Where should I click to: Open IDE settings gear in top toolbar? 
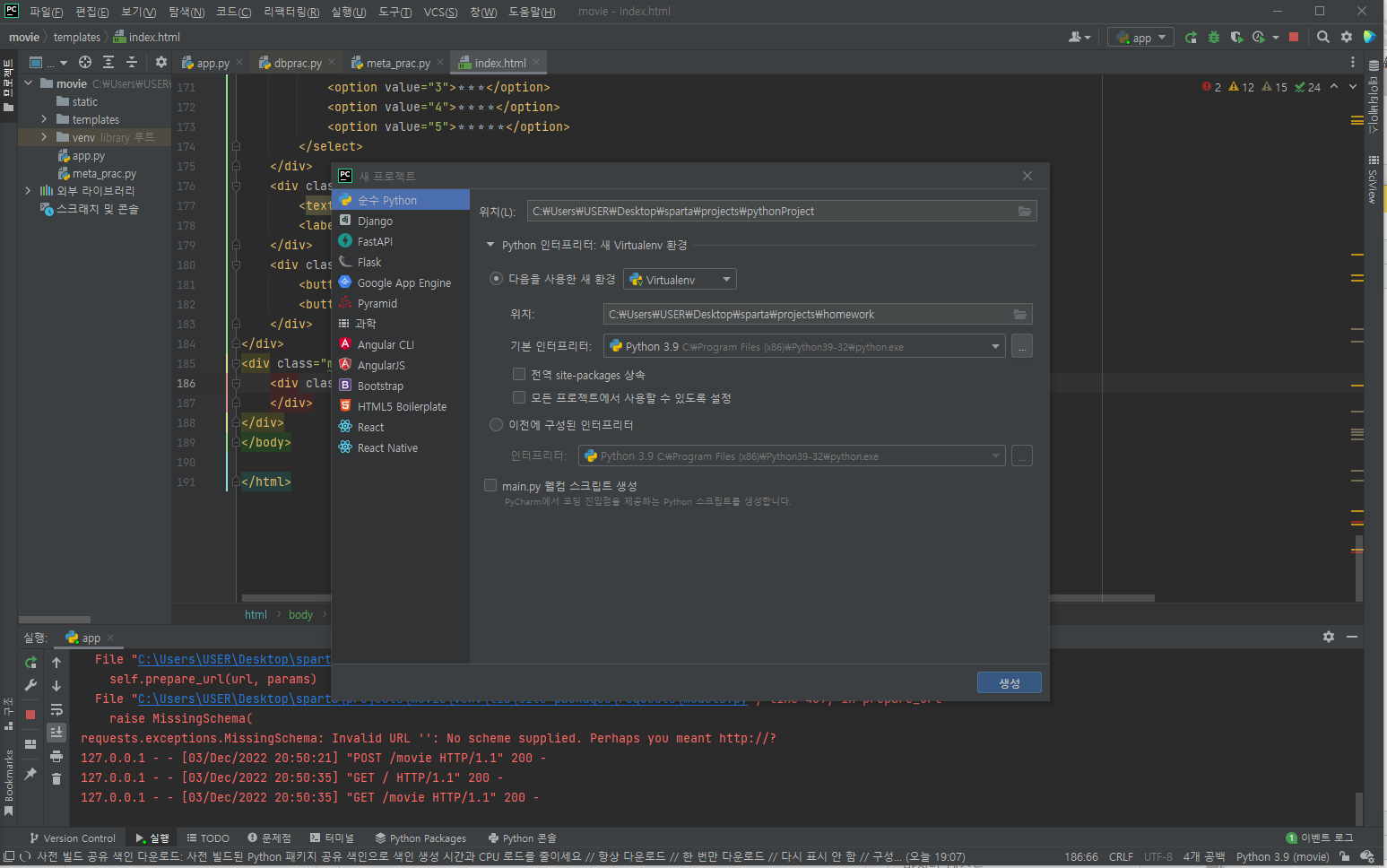click(x=1347, y=37)
